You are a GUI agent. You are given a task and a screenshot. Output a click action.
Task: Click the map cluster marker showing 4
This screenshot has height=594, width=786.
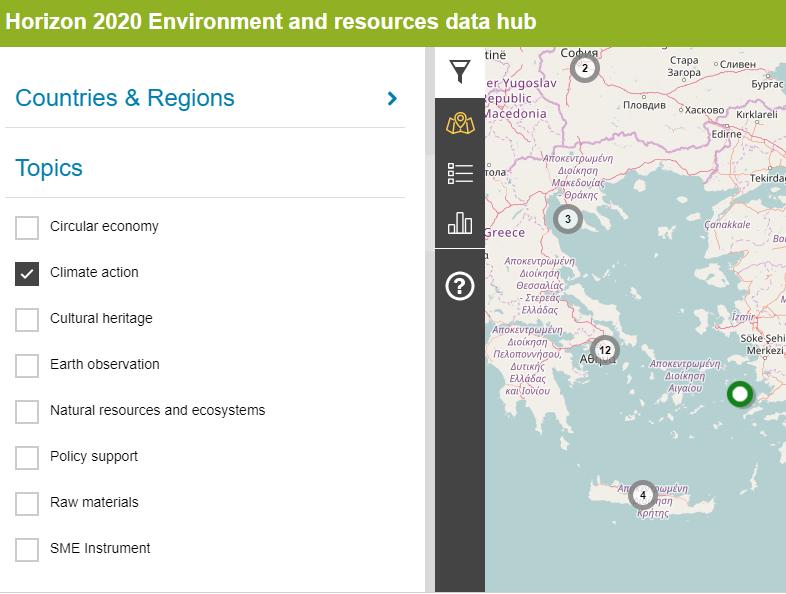click(643, 495)
